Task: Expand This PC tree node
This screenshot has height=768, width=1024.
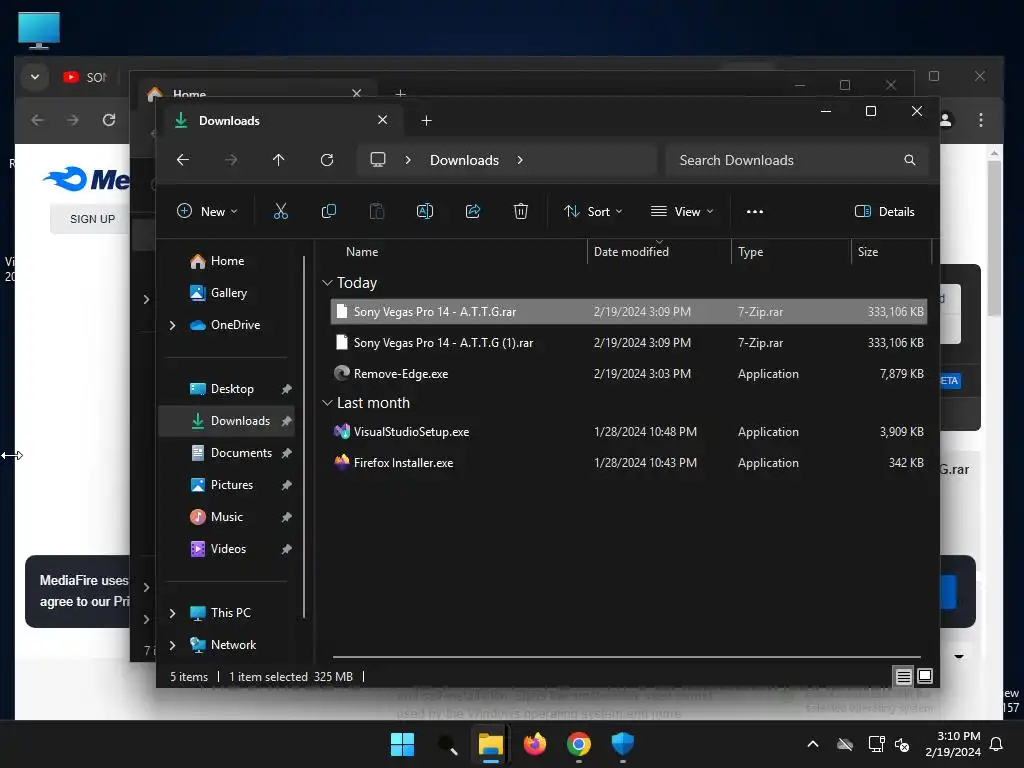Action: click(x=172, y=613)
